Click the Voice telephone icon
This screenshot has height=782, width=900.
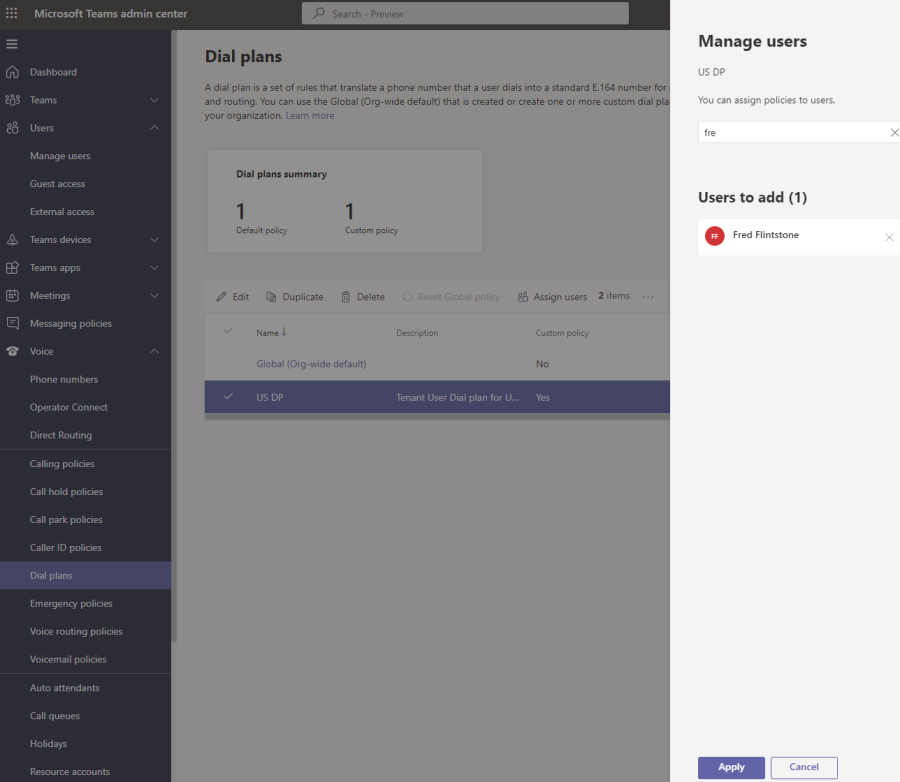(12, 351)
